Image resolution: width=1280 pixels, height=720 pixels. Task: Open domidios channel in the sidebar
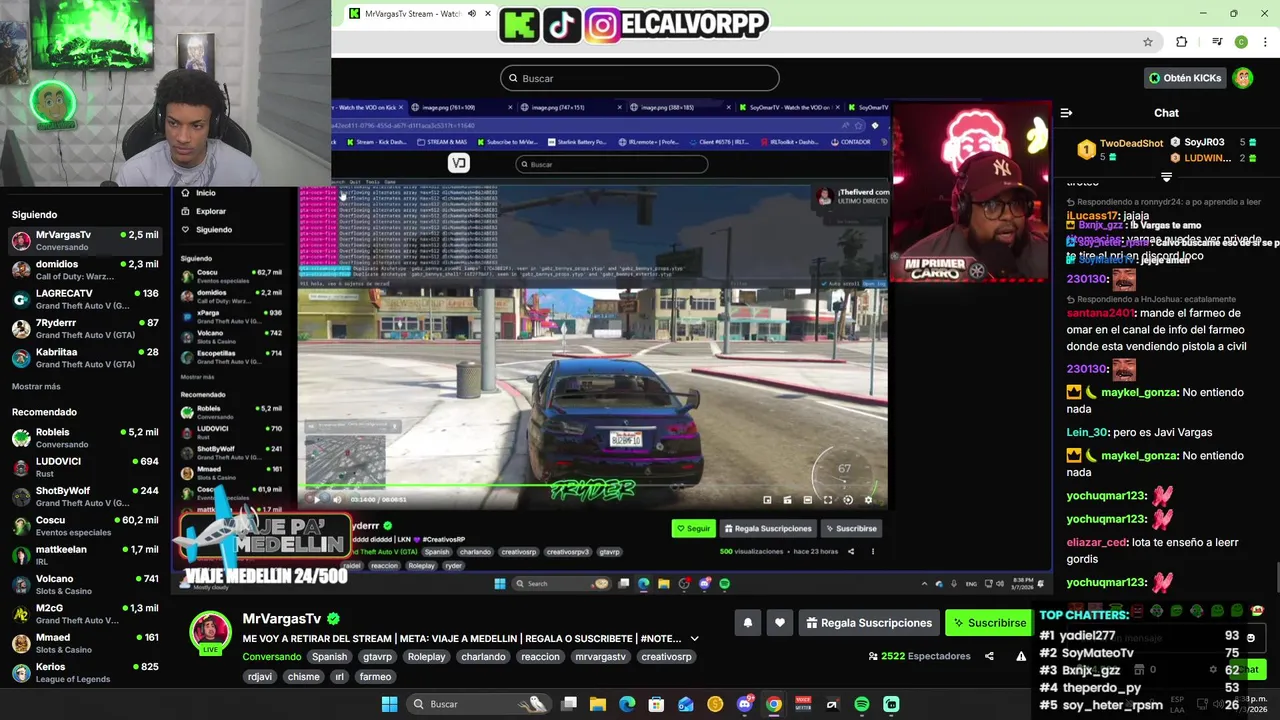(85, 270)
